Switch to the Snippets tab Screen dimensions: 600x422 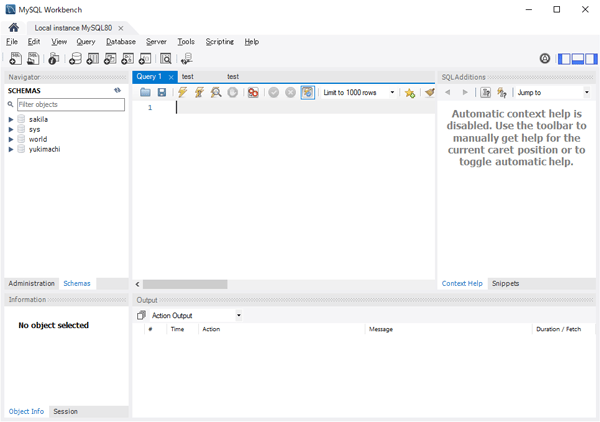click(x=505, y=283)
